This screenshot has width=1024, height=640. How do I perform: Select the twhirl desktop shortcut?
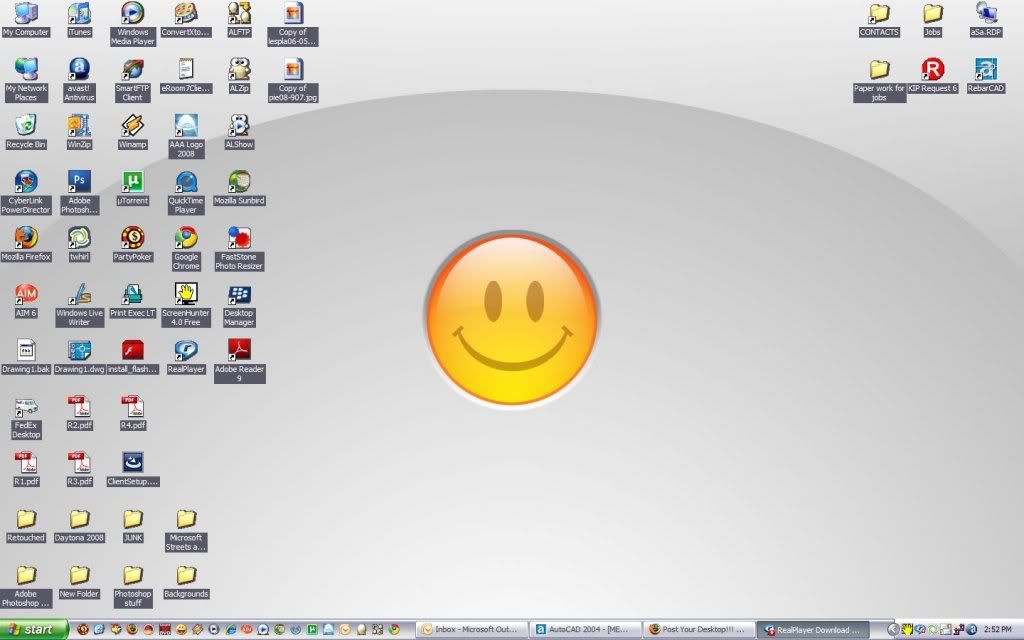(79, 244)
